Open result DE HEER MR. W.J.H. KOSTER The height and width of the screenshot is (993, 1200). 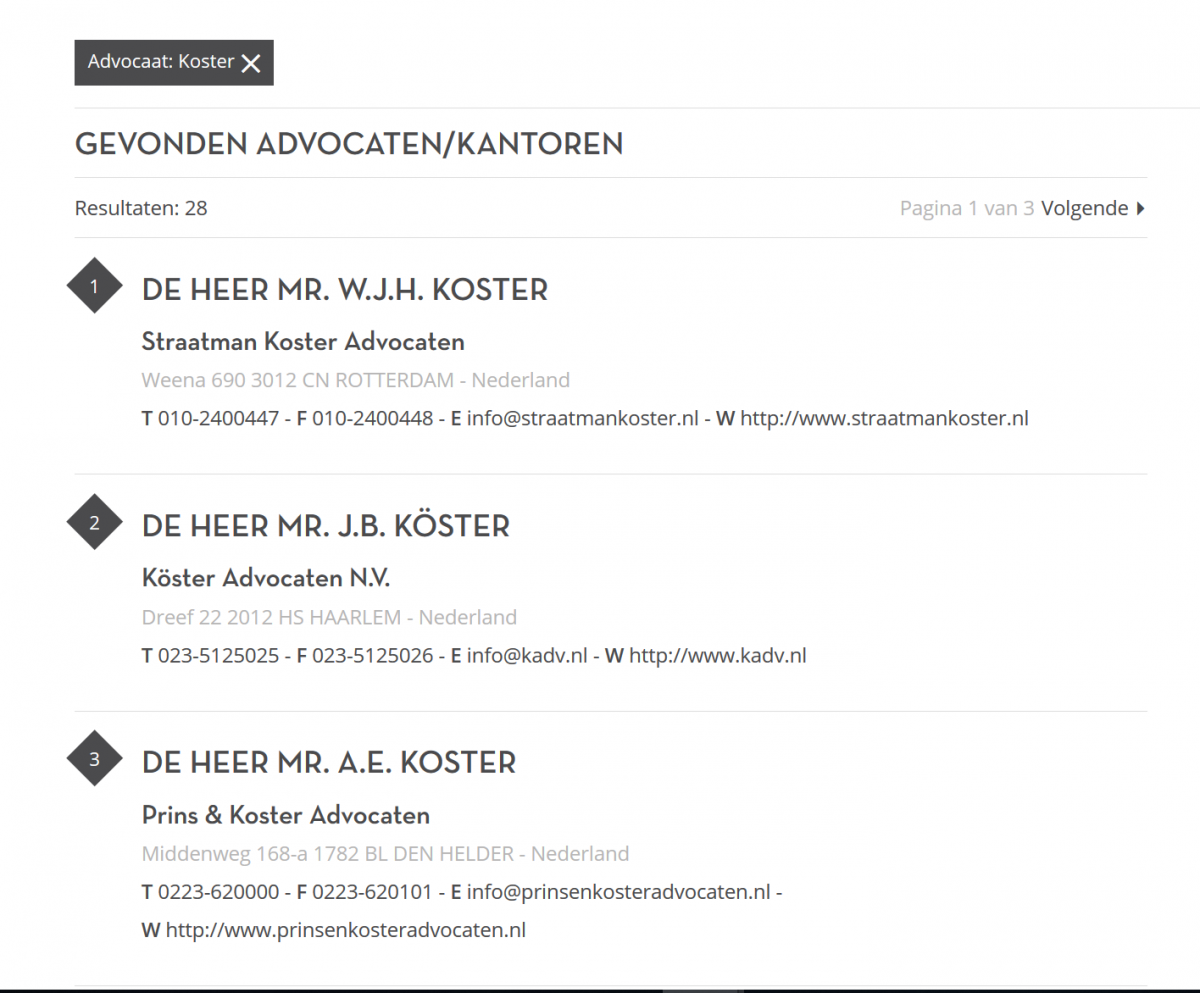[345, 290]
